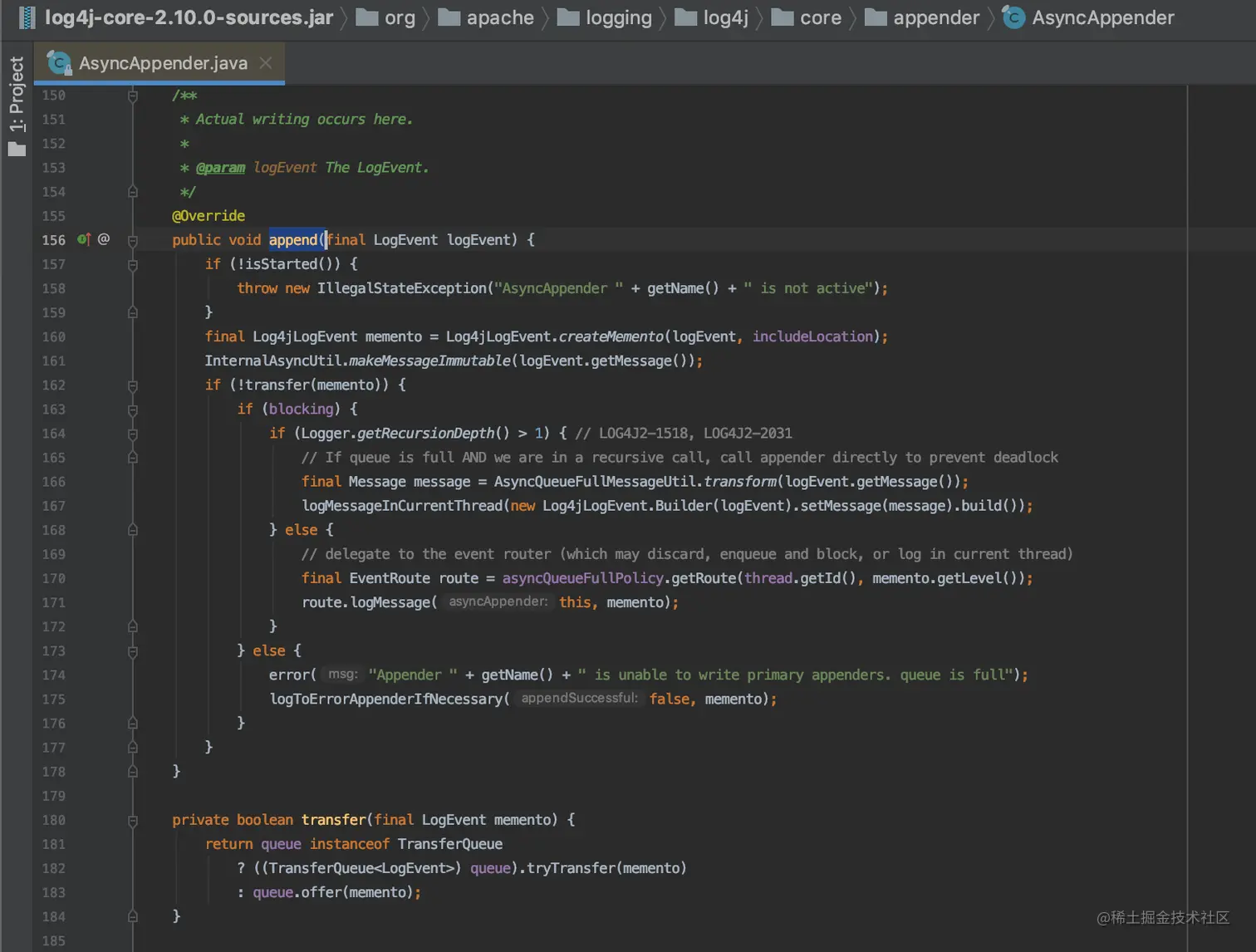Fold the Javadoc comment at line 150
1256x952 pixels.
click(x=133, y=96)
